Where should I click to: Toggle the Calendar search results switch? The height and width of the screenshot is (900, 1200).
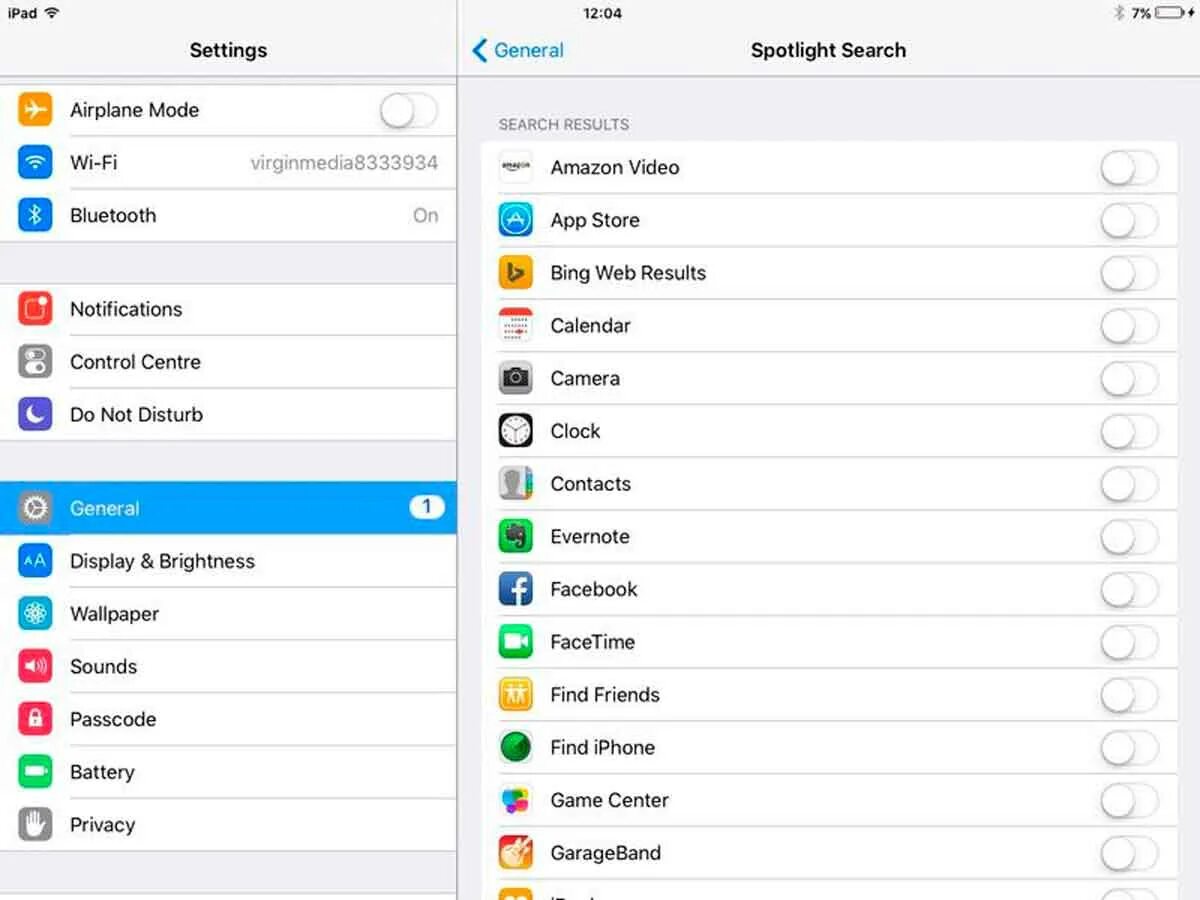pyautogui.click(x=1130, y=326)
